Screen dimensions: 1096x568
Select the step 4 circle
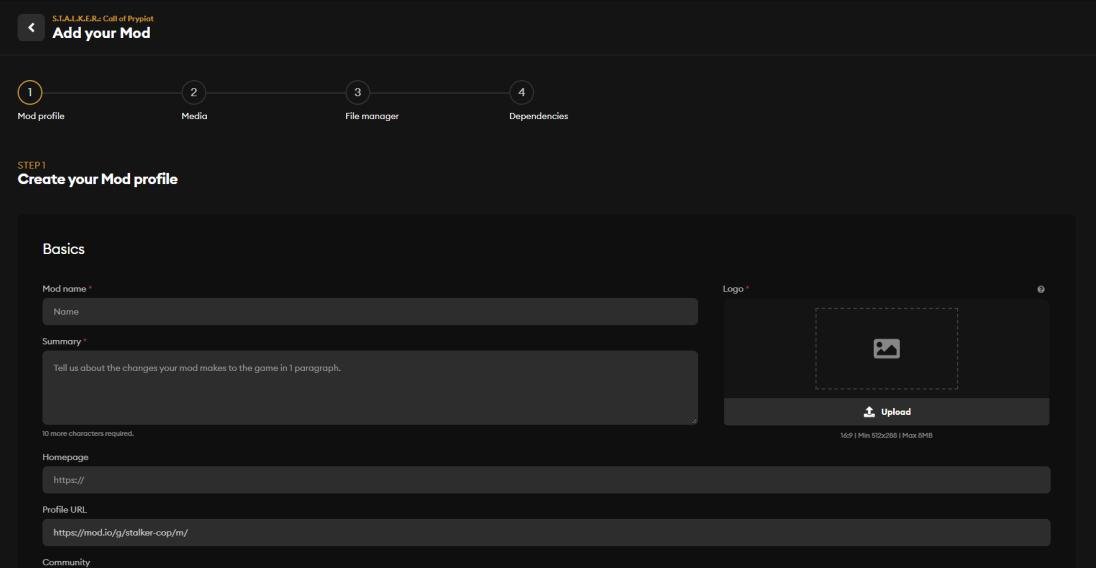pos(521,92)
